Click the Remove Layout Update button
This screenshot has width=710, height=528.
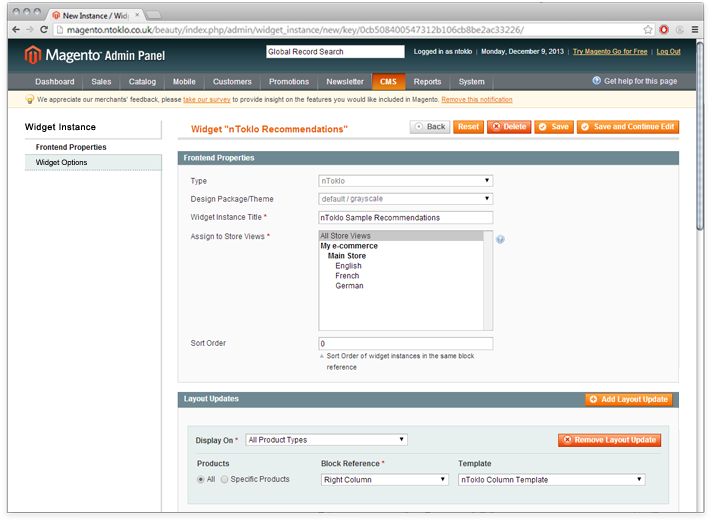[609, 440]
